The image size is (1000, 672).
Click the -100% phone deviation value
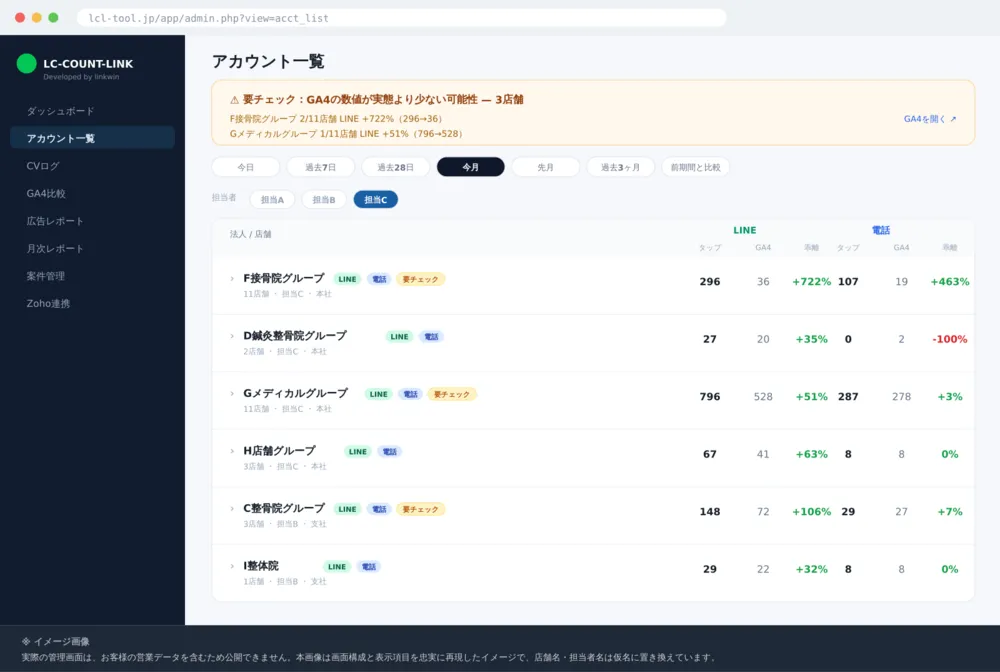[x=950, y=339]
